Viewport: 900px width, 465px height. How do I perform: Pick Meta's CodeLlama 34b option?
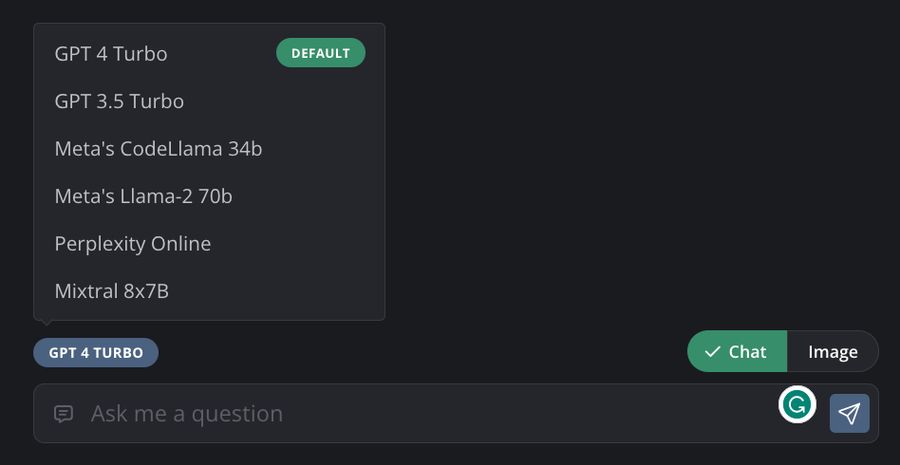point(209,149)
